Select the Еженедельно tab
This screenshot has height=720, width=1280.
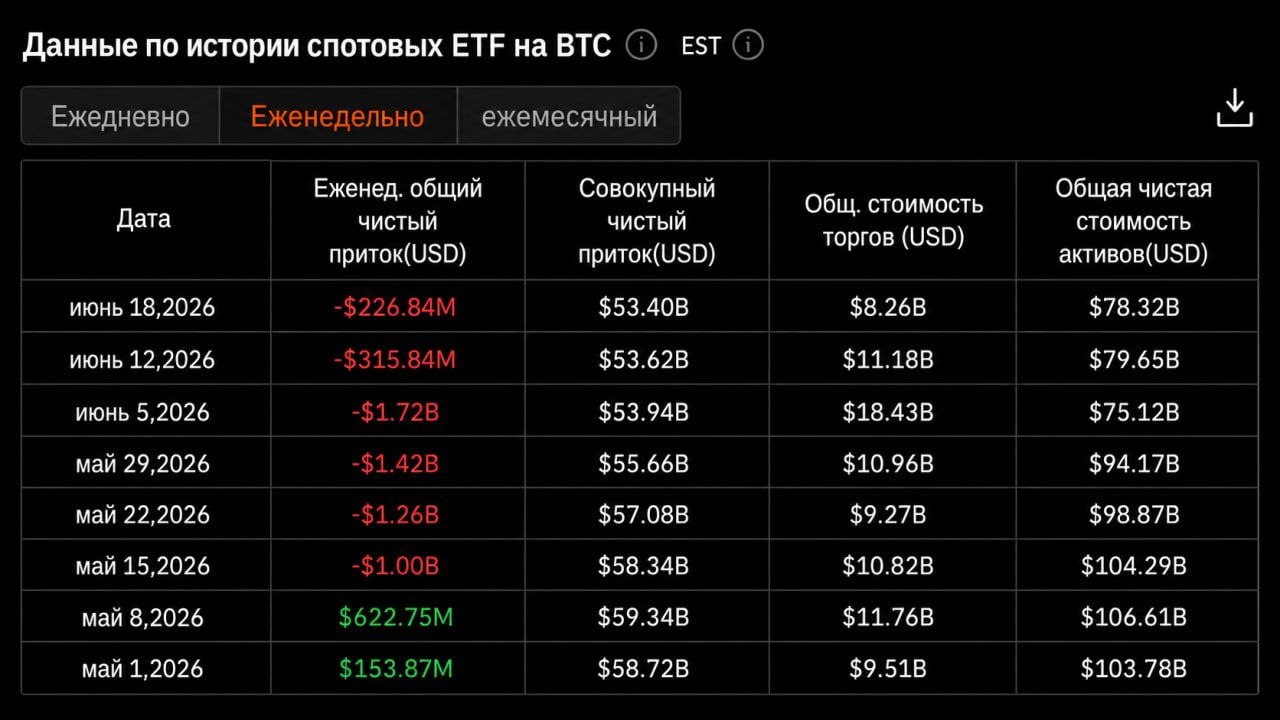pyautogui.click(x=337, y=116)
